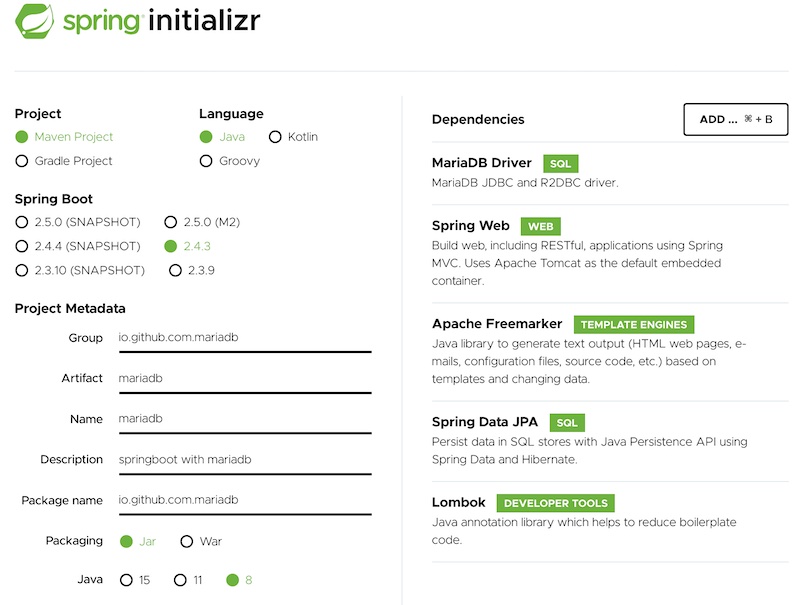Select Java 15 radio button

pos(126,580)
